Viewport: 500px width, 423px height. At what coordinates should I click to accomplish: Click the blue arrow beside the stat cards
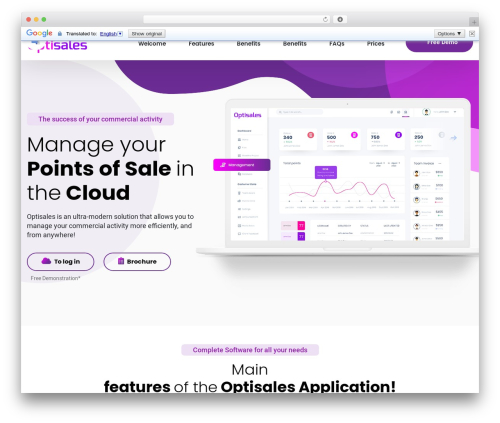453,138
